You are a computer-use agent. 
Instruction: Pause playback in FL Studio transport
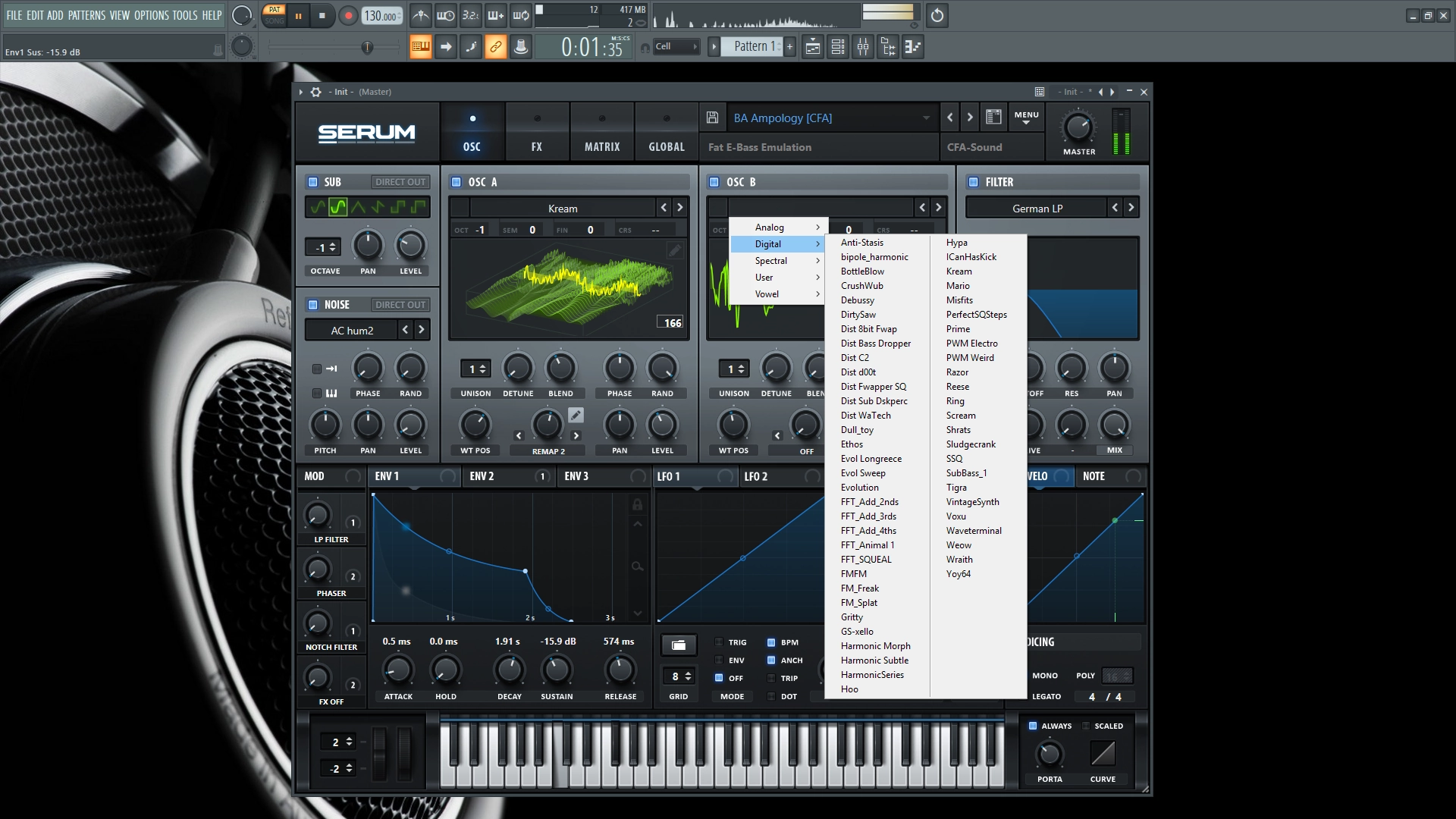pos(299,15)
